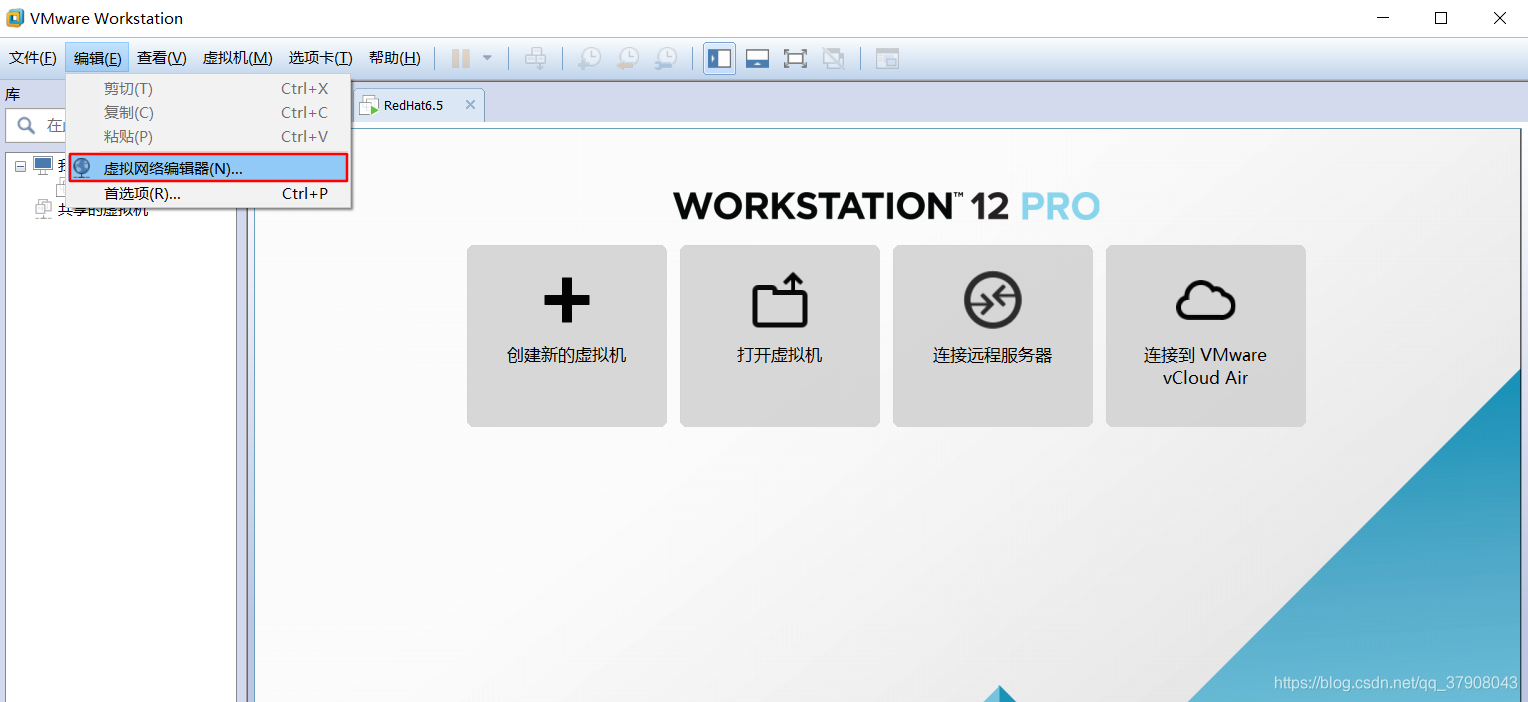Screen dimensions: 1528x702
Task: Click the Send Ctrl+Alt+Del toolbar icon
Action: (536, 58)
